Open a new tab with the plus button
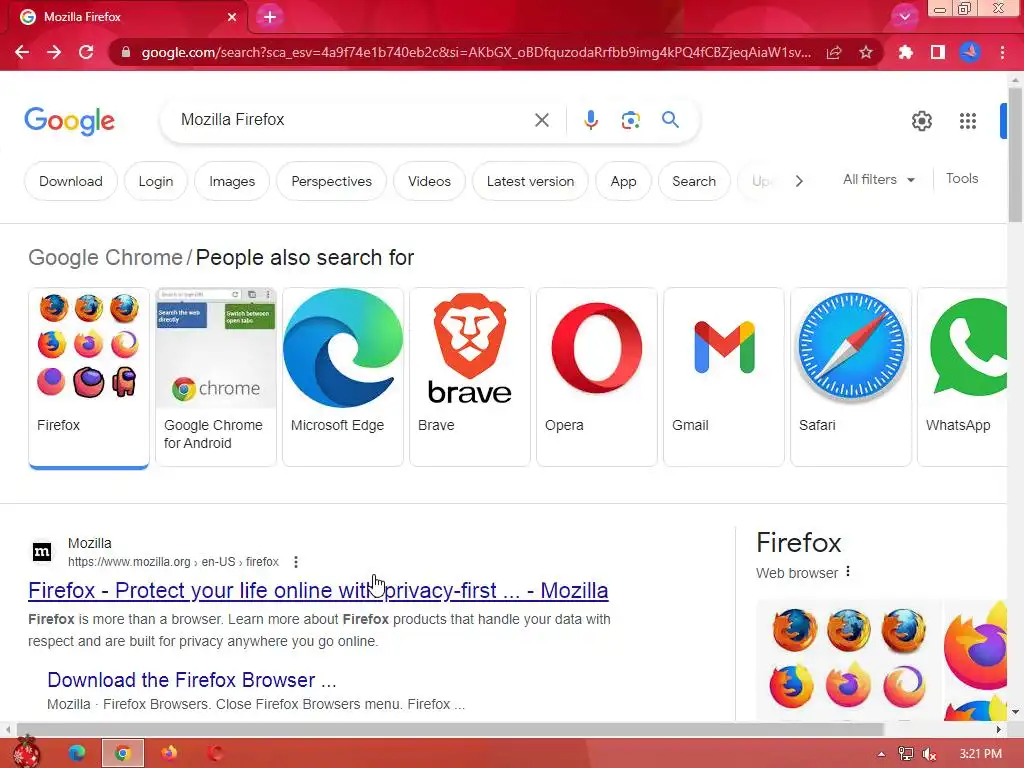The height and width of the screenshot is (768, 1024). point(270,17)
